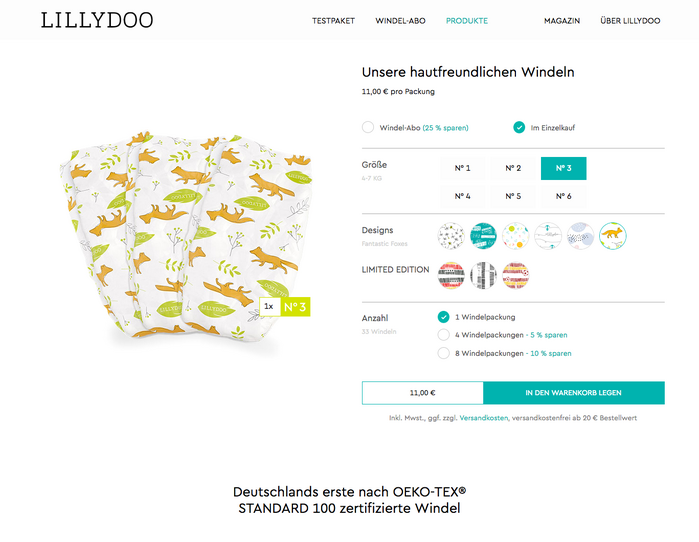Select the fox design swatch
This screenshot has width=699, height=542.
pos(612,236)
